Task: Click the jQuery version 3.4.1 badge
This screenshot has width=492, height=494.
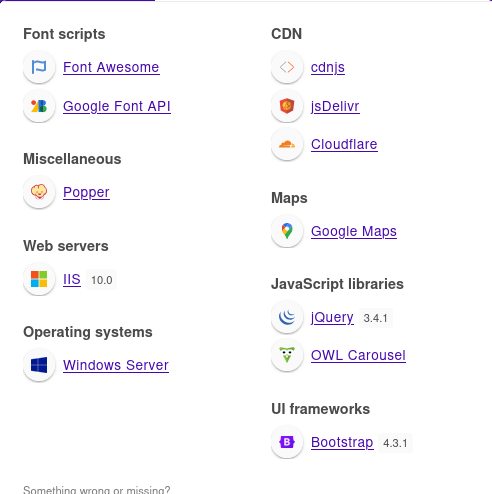Action: [x=376, y=318]
